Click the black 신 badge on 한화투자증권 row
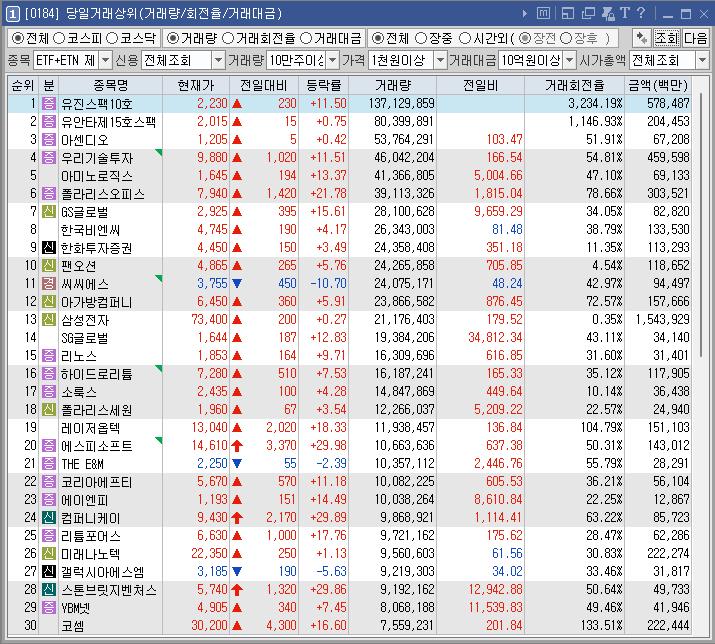Screen dimensions: 715x644 [x=49, y=248]
